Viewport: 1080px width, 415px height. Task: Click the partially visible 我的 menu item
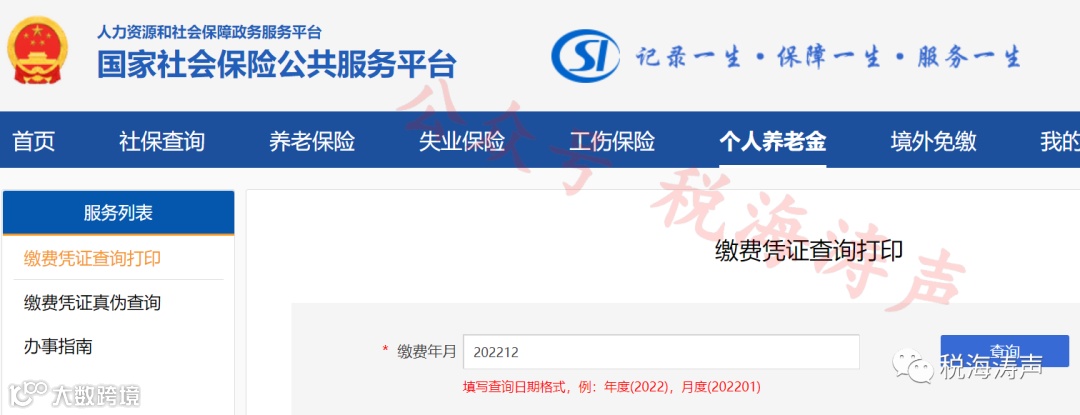pyautogui.click(x=1059, y=142)
